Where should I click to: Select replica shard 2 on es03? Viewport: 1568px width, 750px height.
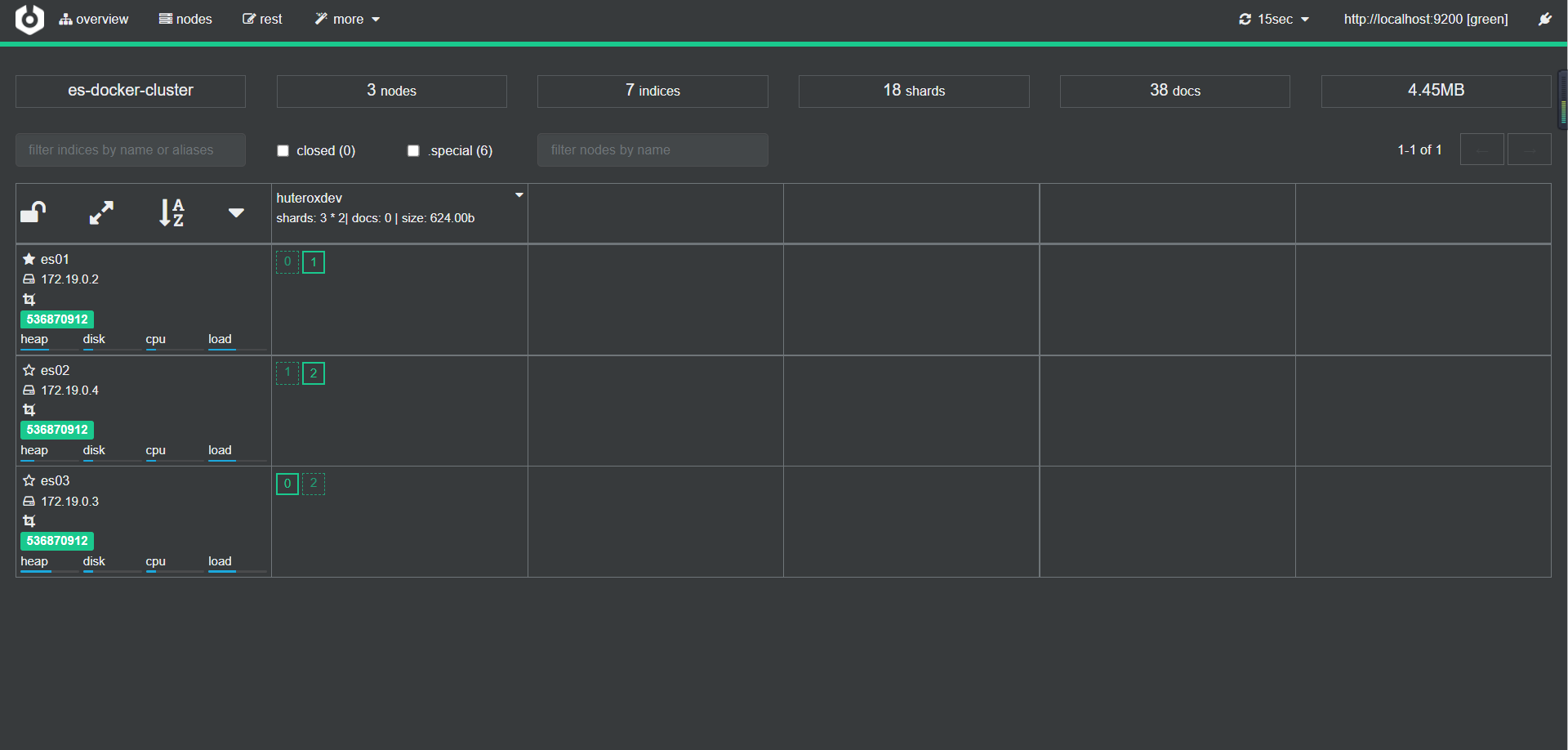point(314,484)
